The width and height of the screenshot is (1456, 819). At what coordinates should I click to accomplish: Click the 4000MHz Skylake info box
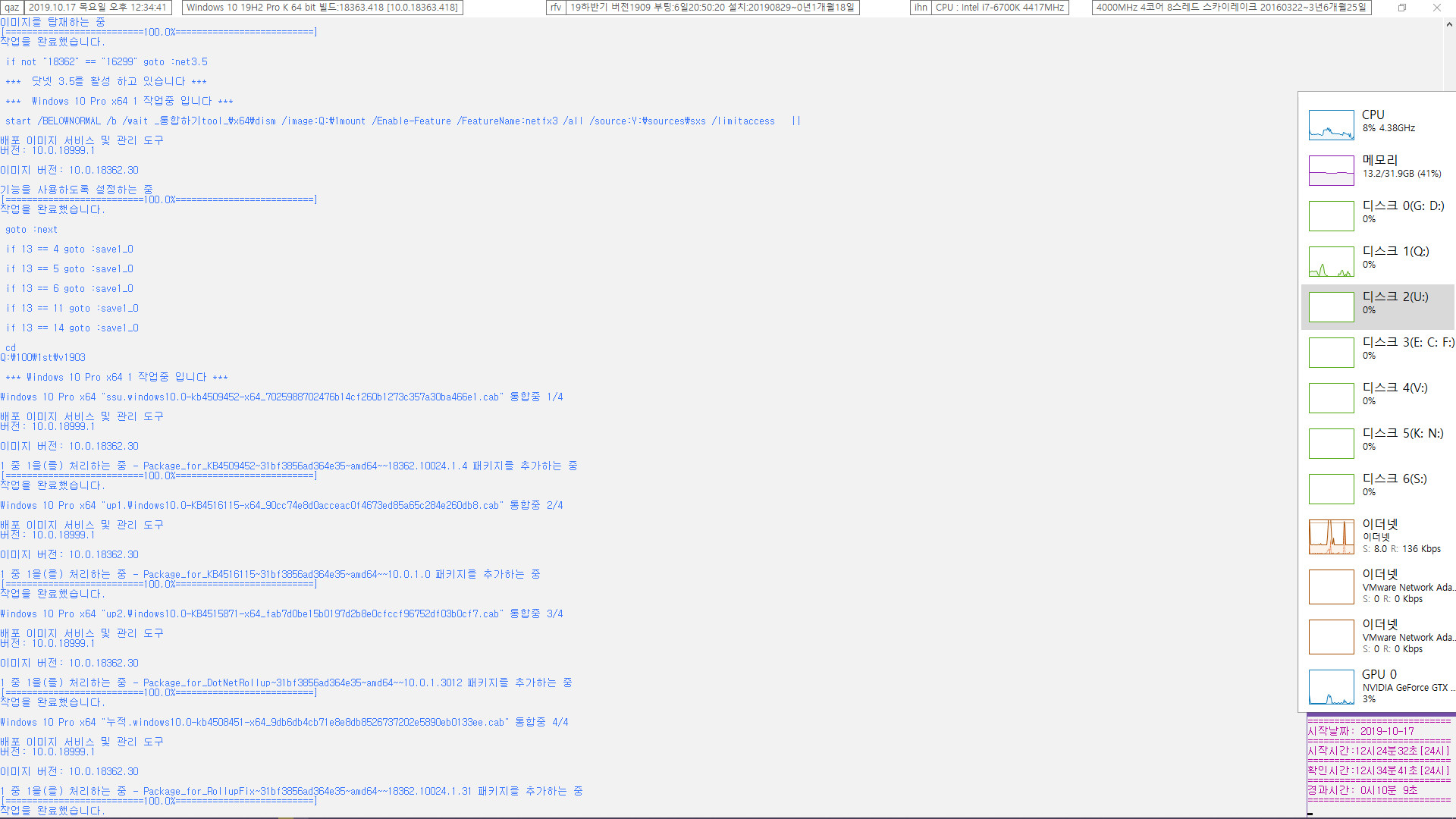point(1232,8)
